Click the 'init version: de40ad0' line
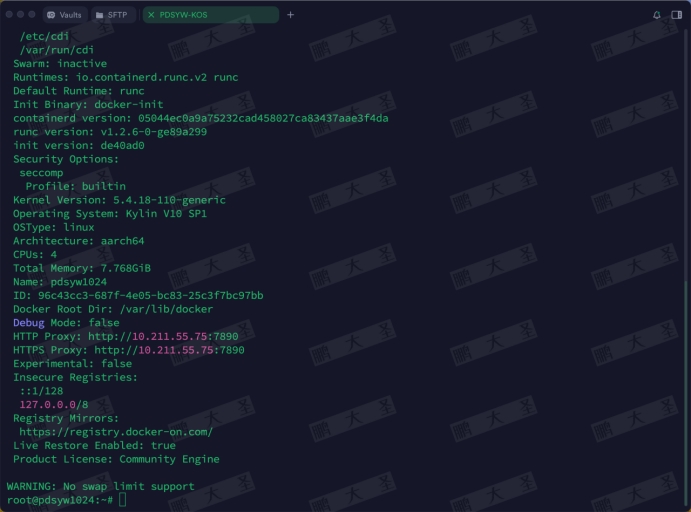Viewport: 691px width, 512px height. tap(79, 145)
